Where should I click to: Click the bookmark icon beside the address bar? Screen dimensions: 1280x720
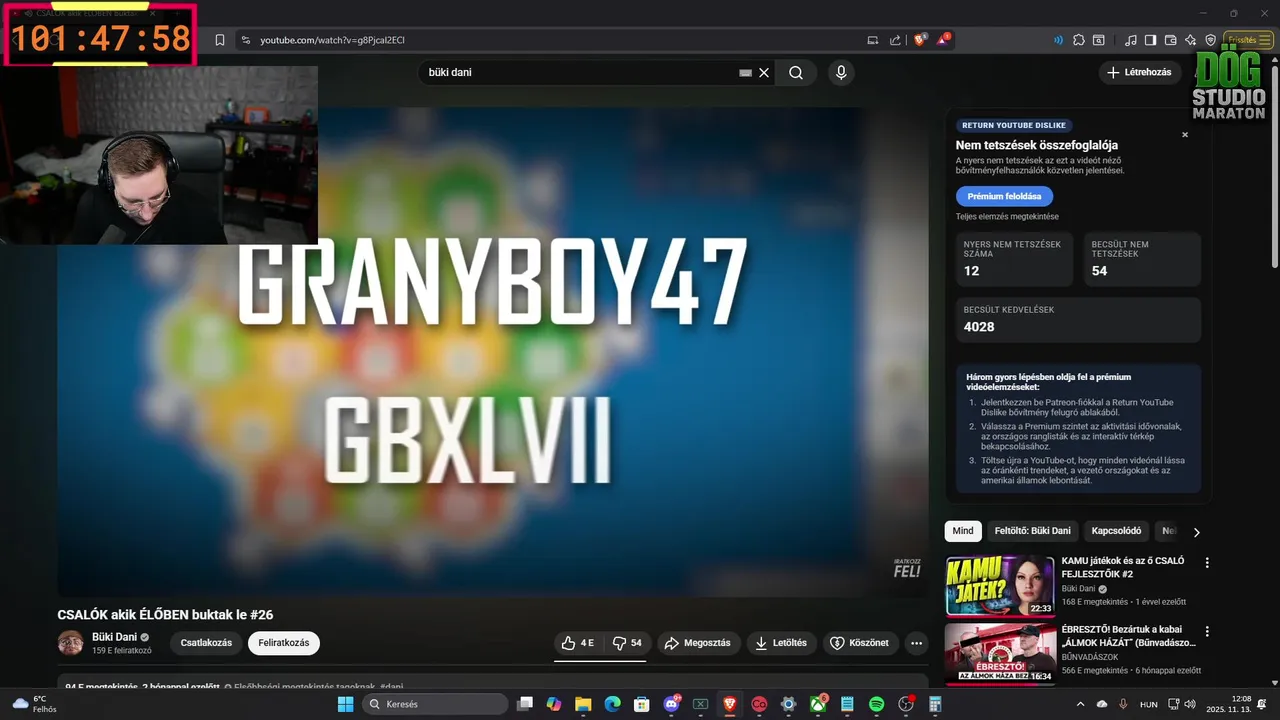(x=220, y=40)
